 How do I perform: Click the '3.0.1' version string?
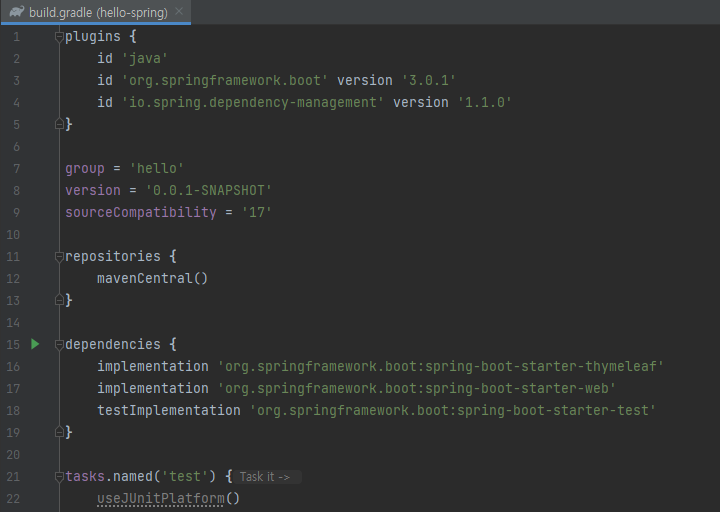pyautogui.click(x=428, y=80)
